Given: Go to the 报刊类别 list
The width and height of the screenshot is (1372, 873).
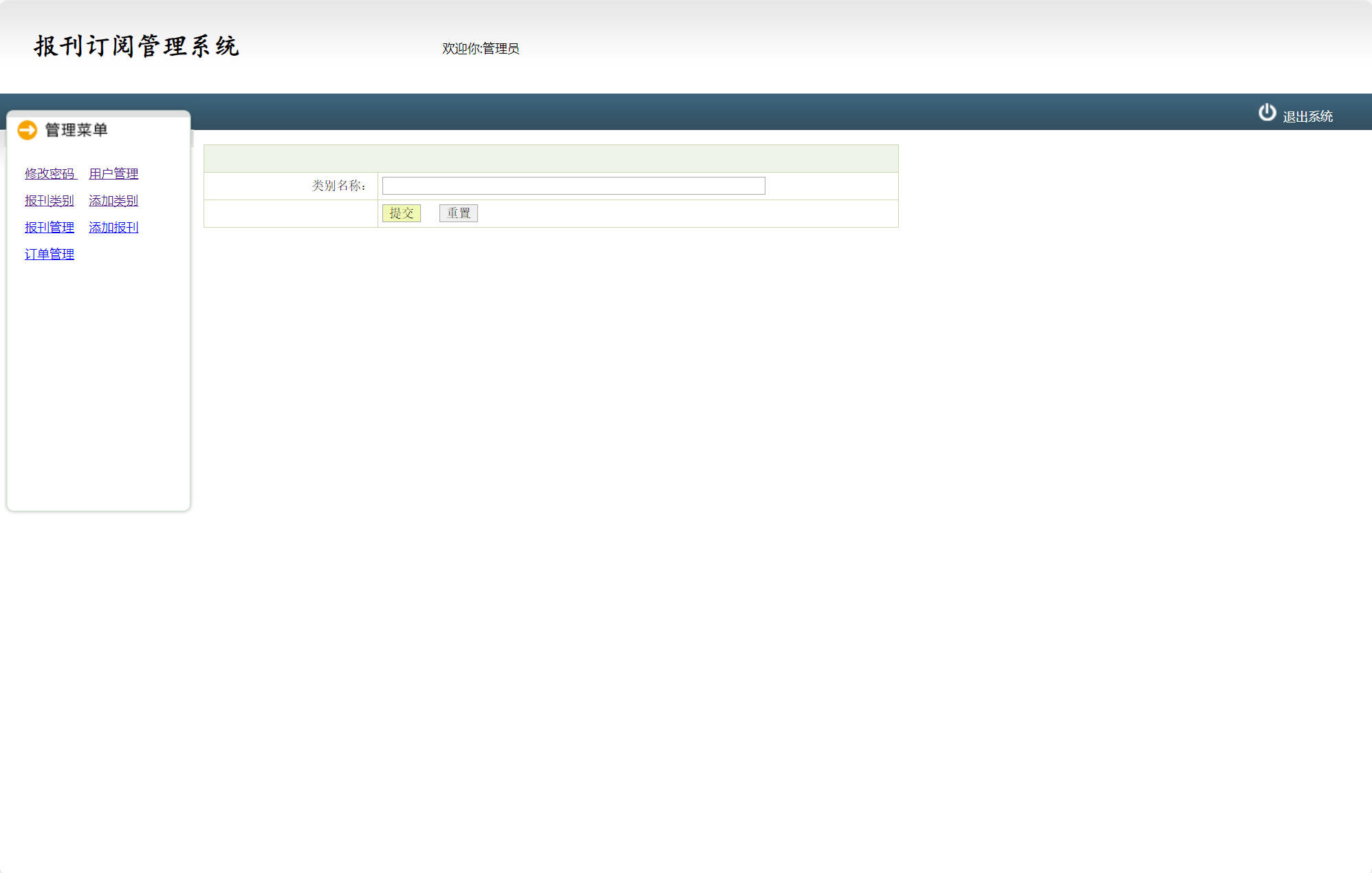Looking at the screenshot, I should [x=50, y=201].
